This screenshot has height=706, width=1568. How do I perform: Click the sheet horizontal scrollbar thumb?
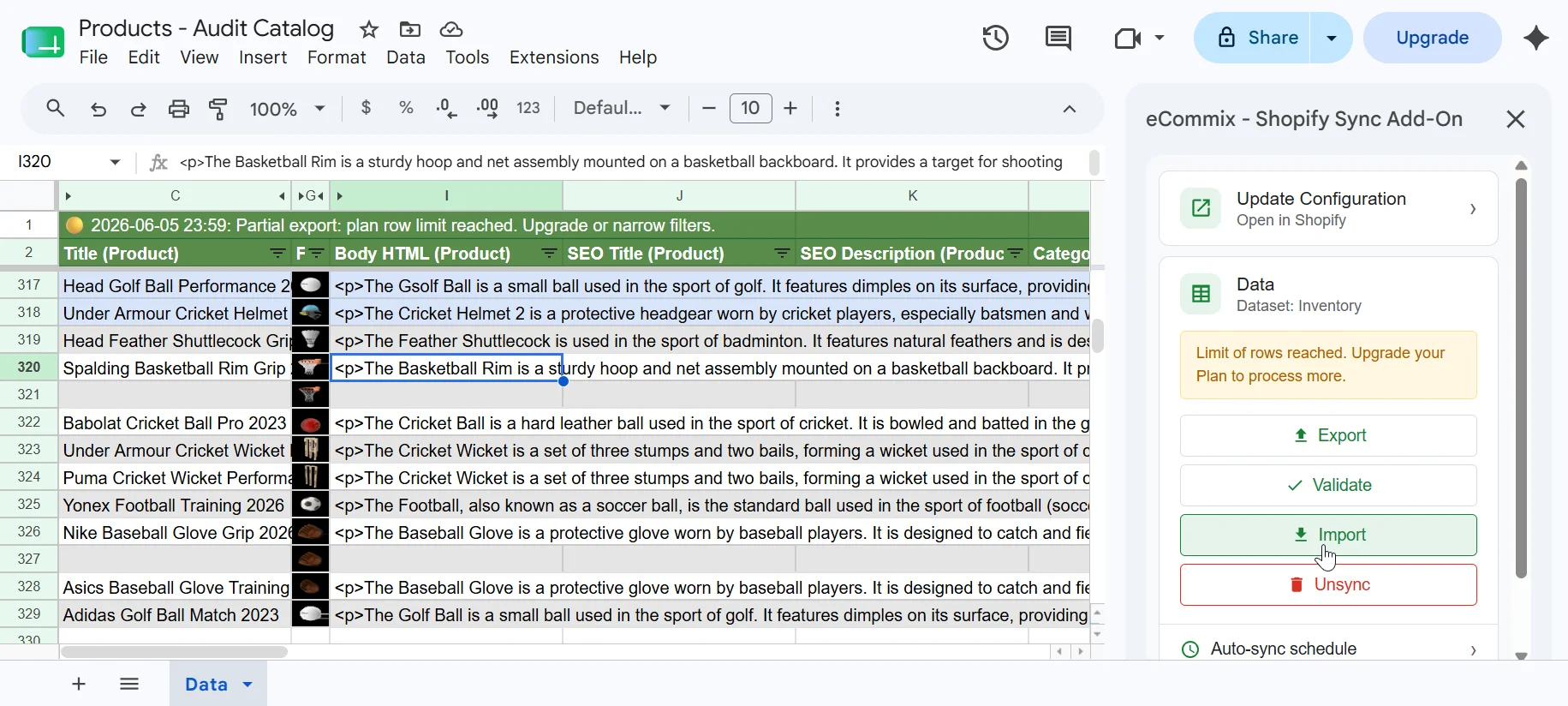coord(175,652)
